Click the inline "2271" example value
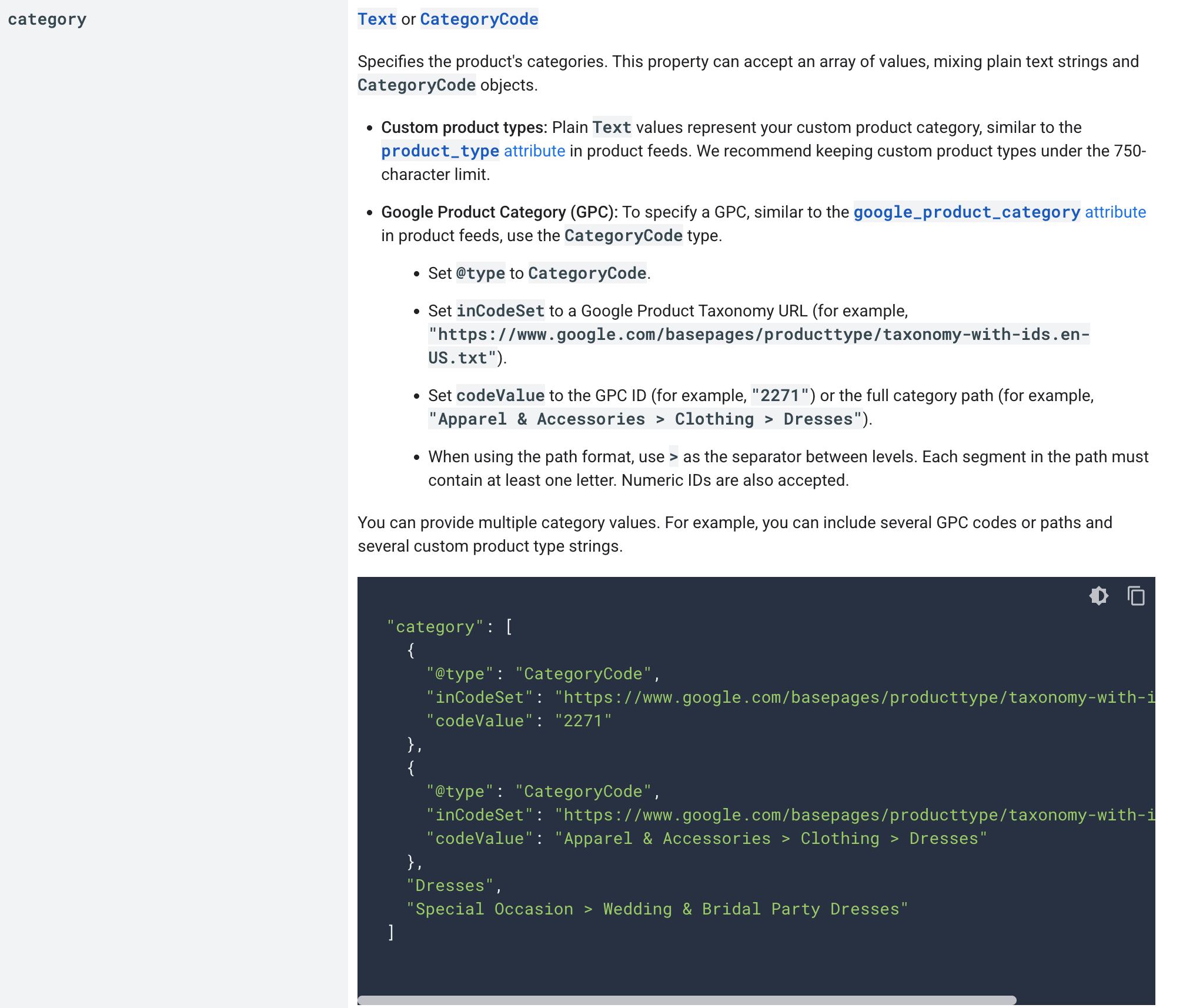Screen dimensions: 1203x1008 [x=780, y=396]
